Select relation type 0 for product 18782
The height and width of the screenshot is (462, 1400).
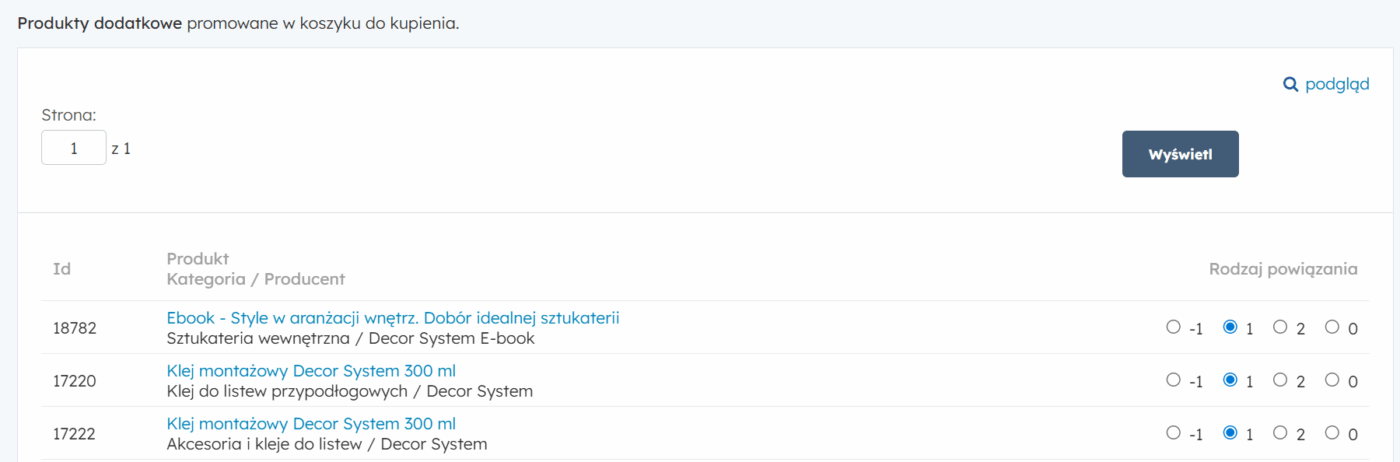[1332, 327]
